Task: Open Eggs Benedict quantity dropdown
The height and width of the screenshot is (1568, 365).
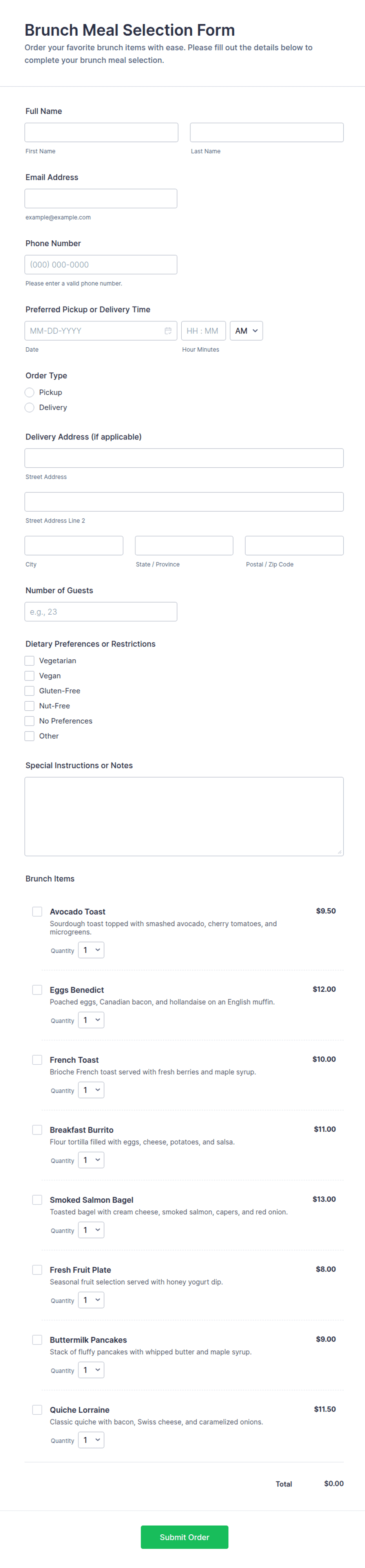Action: (91, 1020)
